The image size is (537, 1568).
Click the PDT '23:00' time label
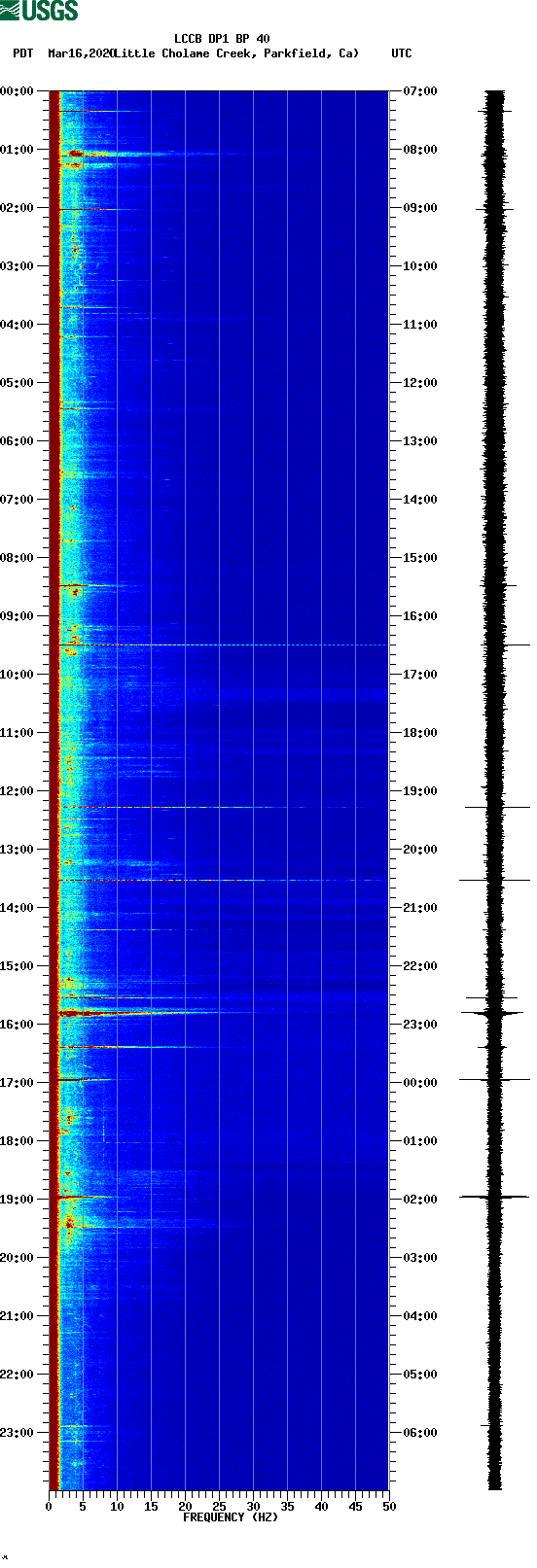17,1433
